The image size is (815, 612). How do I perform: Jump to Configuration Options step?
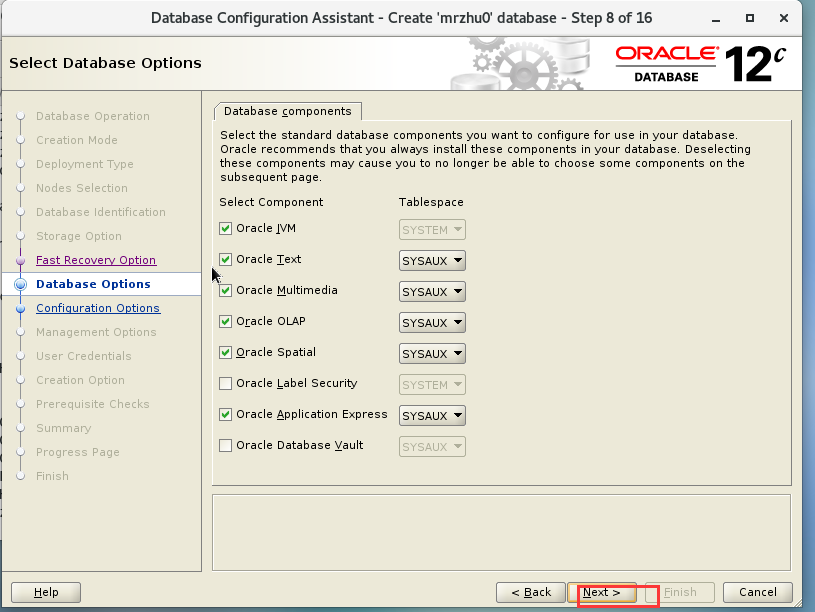point(98,308)
